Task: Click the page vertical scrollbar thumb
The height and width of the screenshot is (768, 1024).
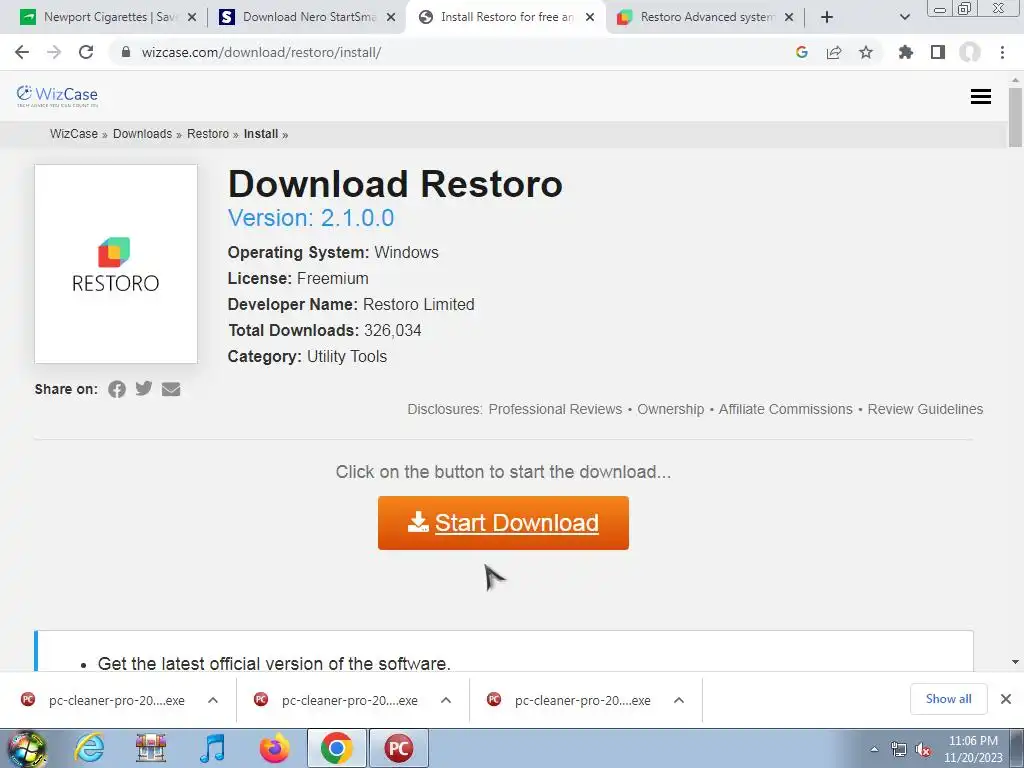Action: pyautogui.click(x=1015, y=118)
